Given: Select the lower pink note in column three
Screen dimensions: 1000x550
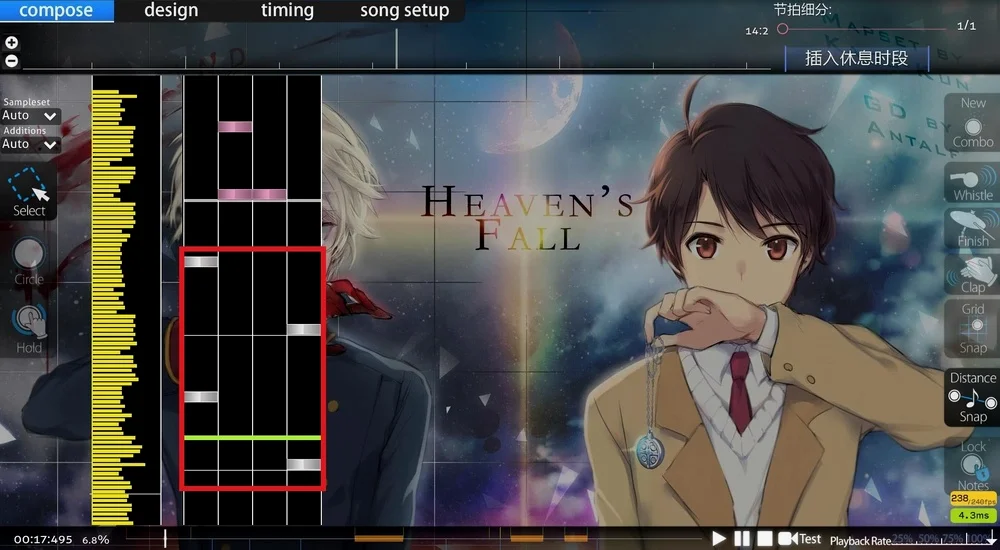Looking at the screenshot, I should click(269, 194).
